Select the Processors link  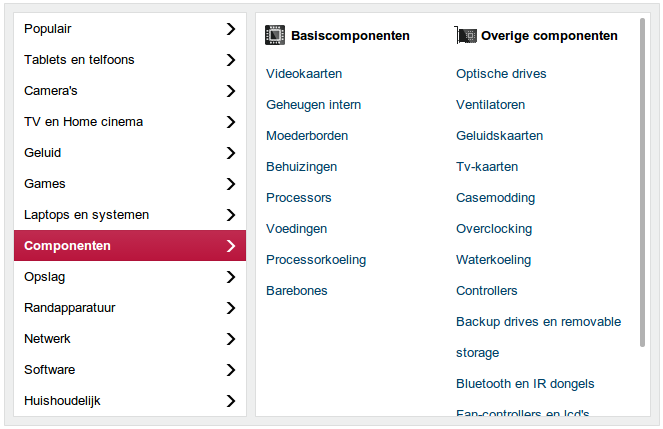pyautogui.click(x=299, y=198)
